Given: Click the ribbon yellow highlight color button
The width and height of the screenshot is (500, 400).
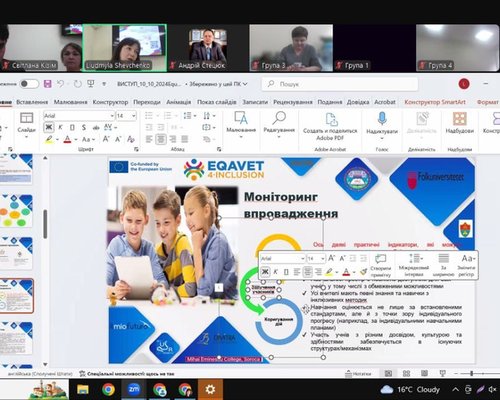Looking at the screenshot, I should 49,139.
